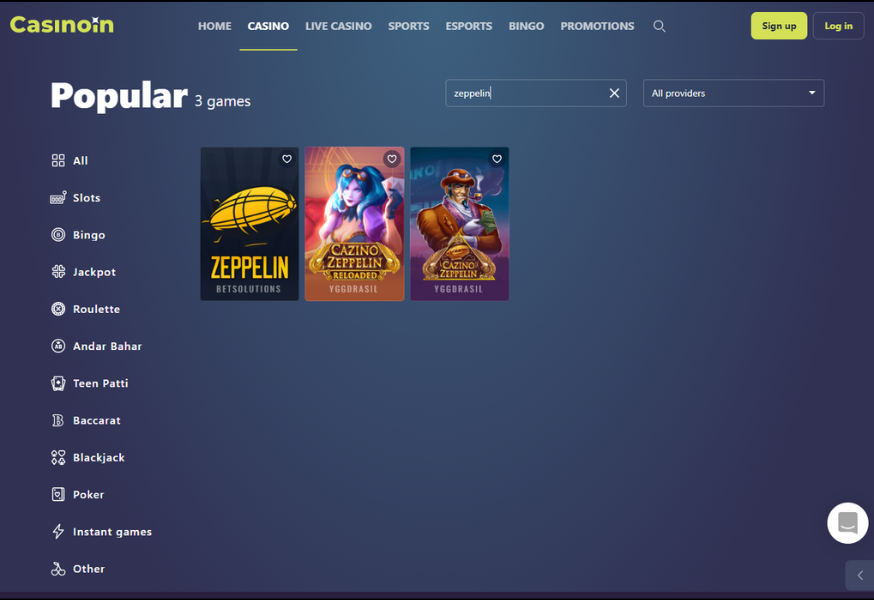Click the search magnifier icon in navbar

[x=659, y=26]
